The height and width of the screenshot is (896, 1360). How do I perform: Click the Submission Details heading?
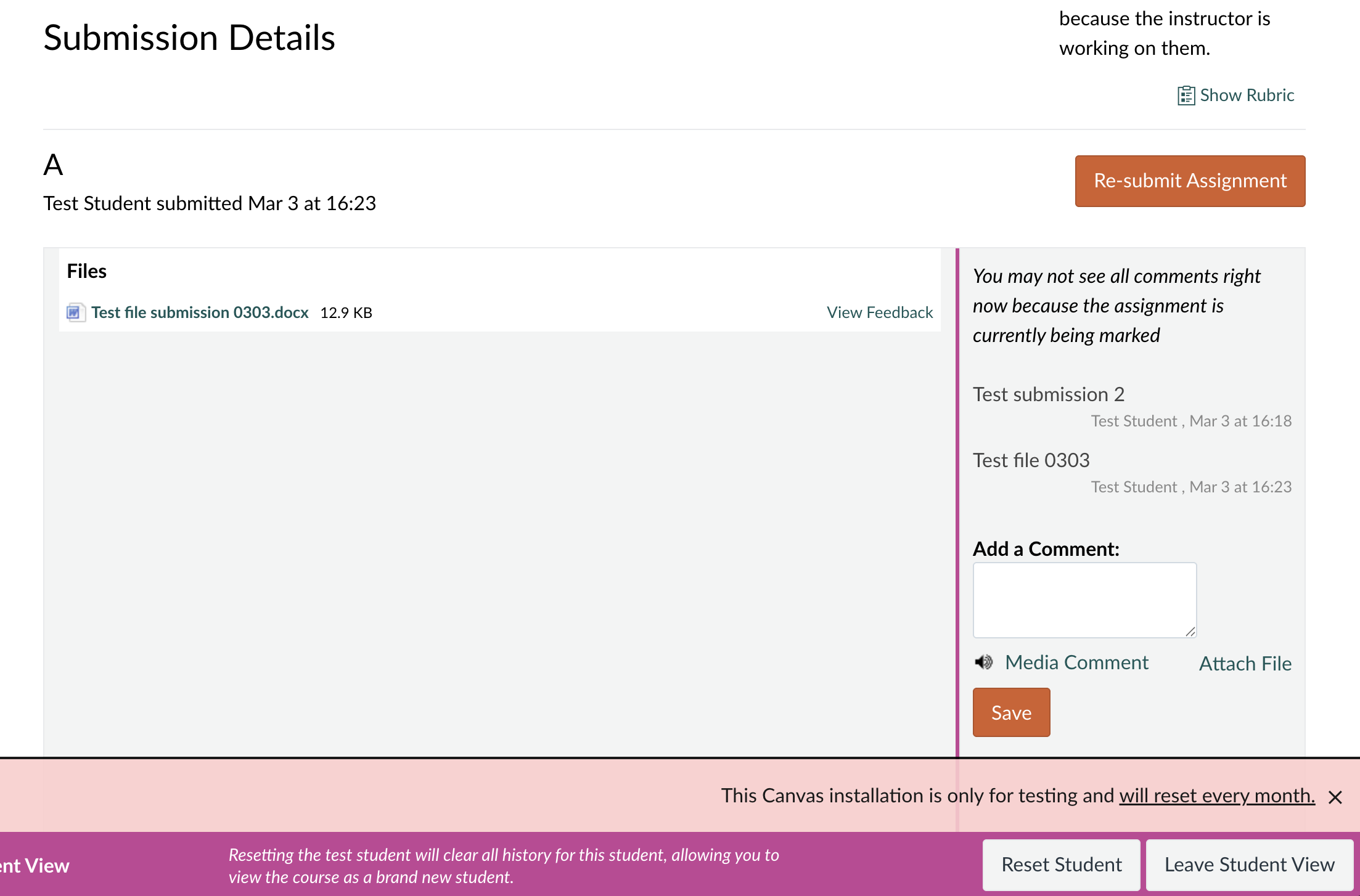(189, 38)
